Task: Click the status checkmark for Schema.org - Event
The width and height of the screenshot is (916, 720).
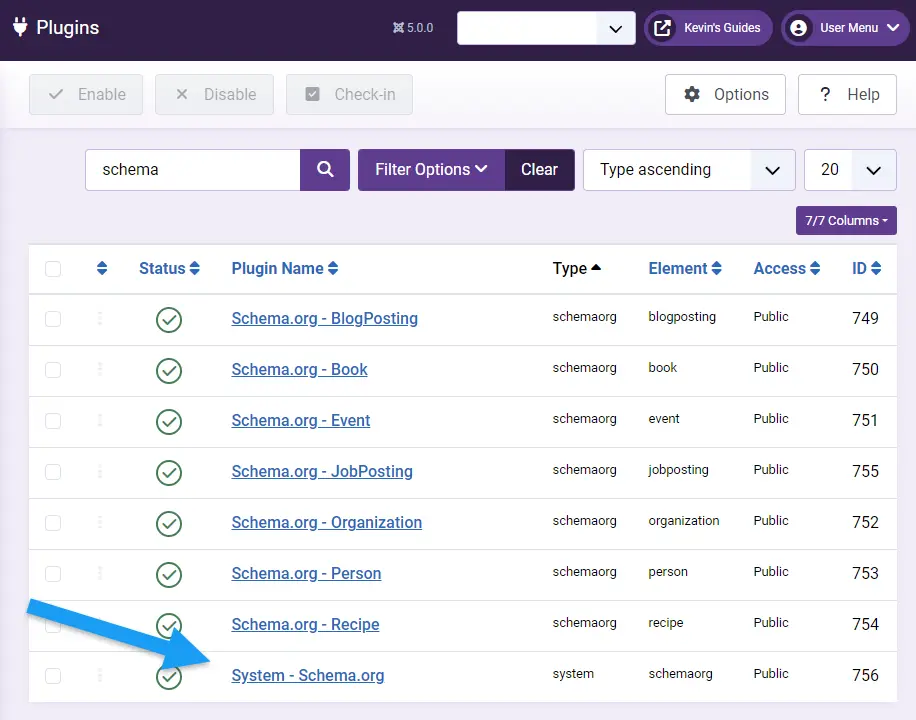Action: tap(169, 421)
